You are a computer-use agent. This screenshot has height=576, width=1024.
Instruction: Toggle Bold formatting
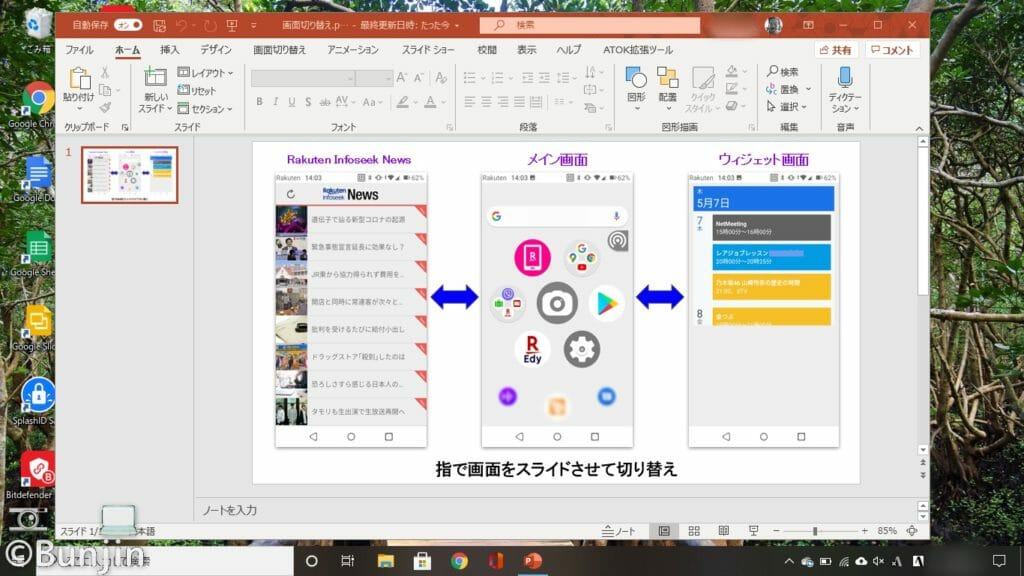[259, 102]
